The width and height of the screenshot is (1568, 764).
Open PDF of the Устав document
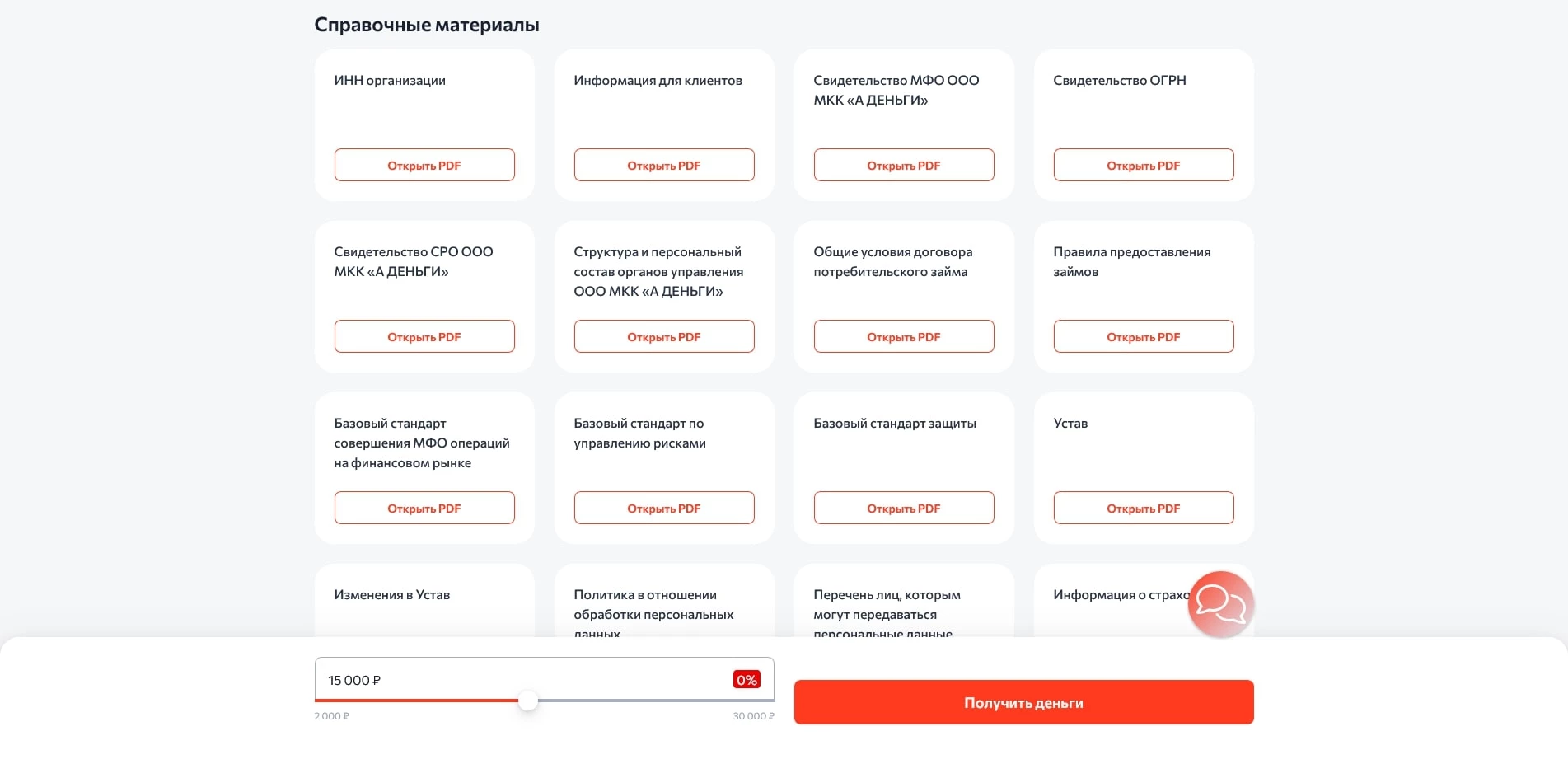pos(1143,508)
